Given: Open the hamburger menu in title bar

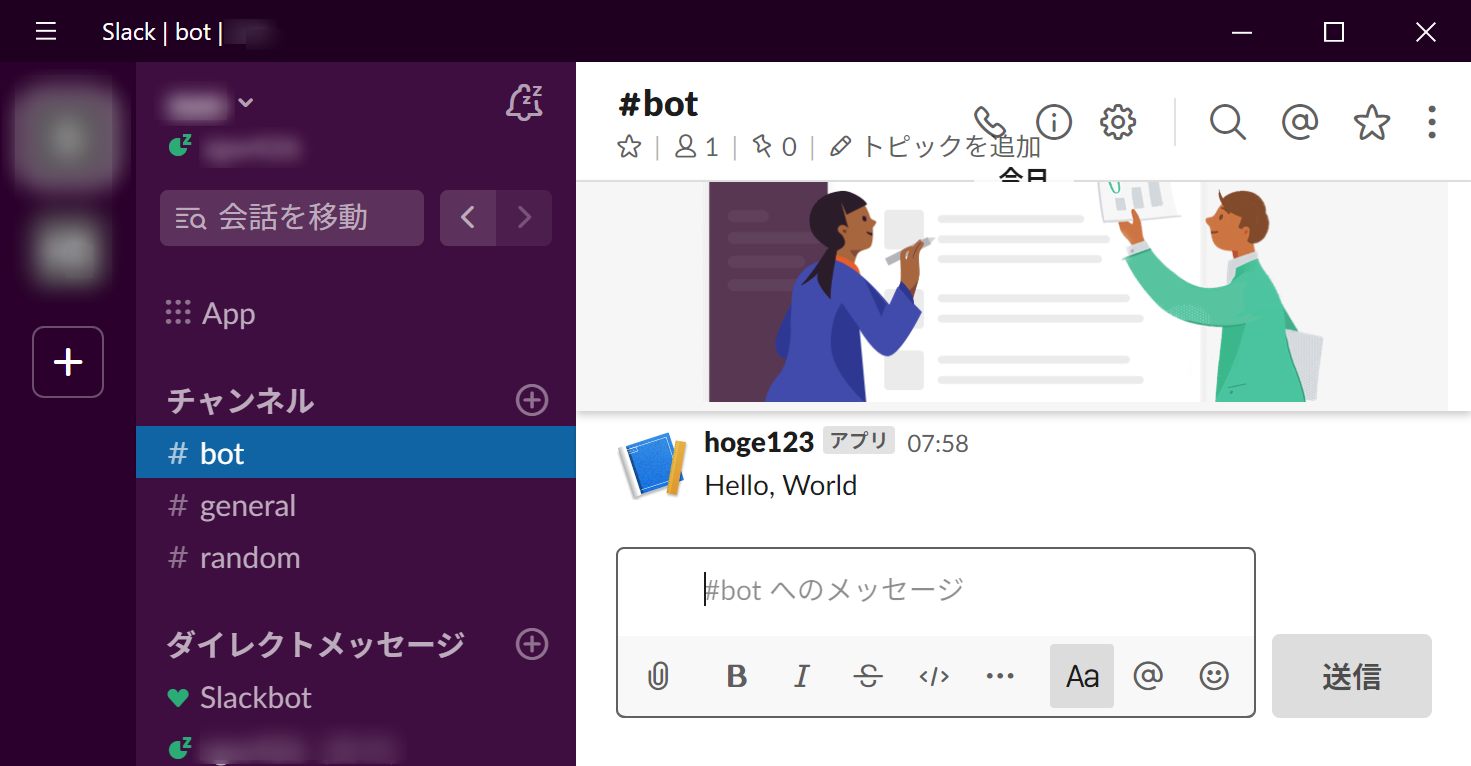Looking at the screenshot, I should click(x=46, y=32).
